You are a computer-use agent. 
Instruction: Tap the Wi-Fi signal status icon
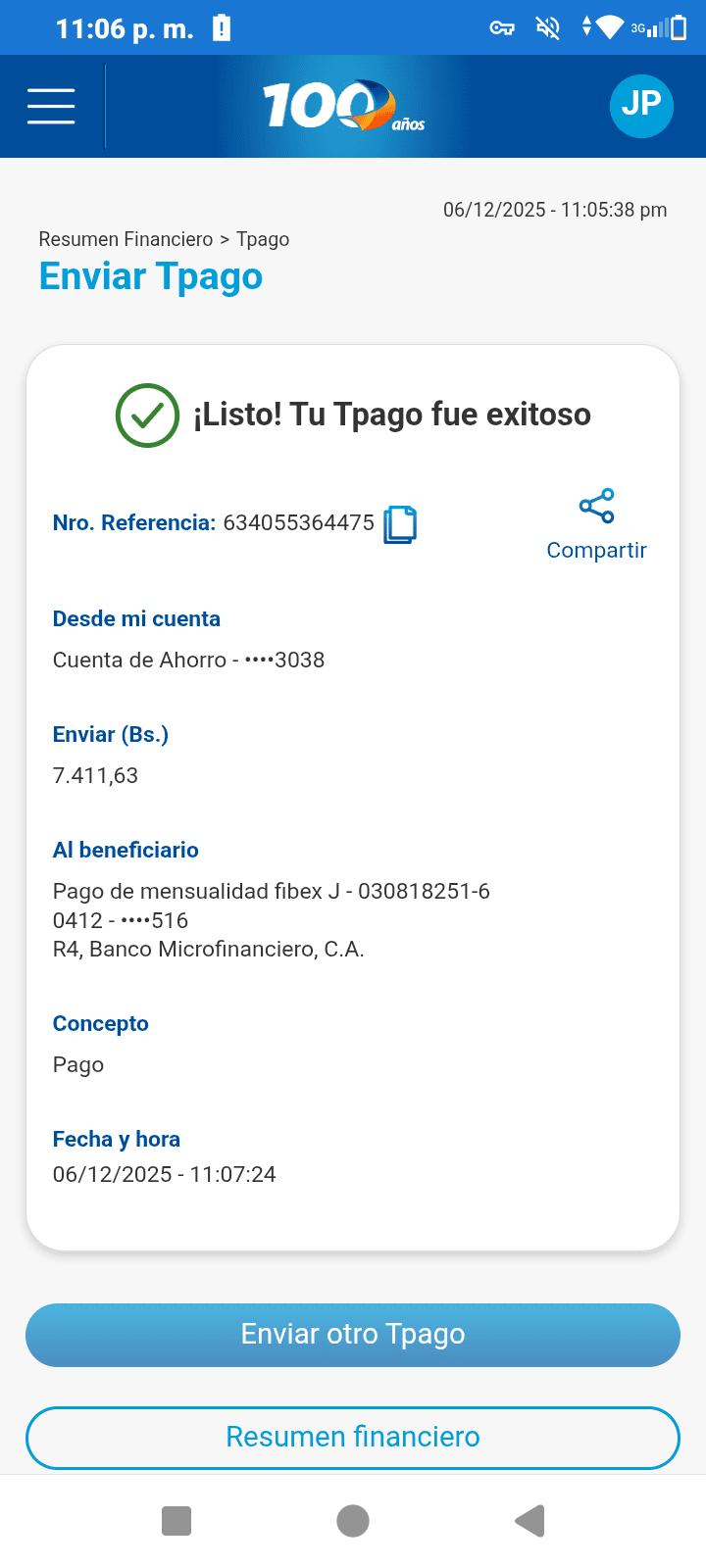[x=609, y=27]
